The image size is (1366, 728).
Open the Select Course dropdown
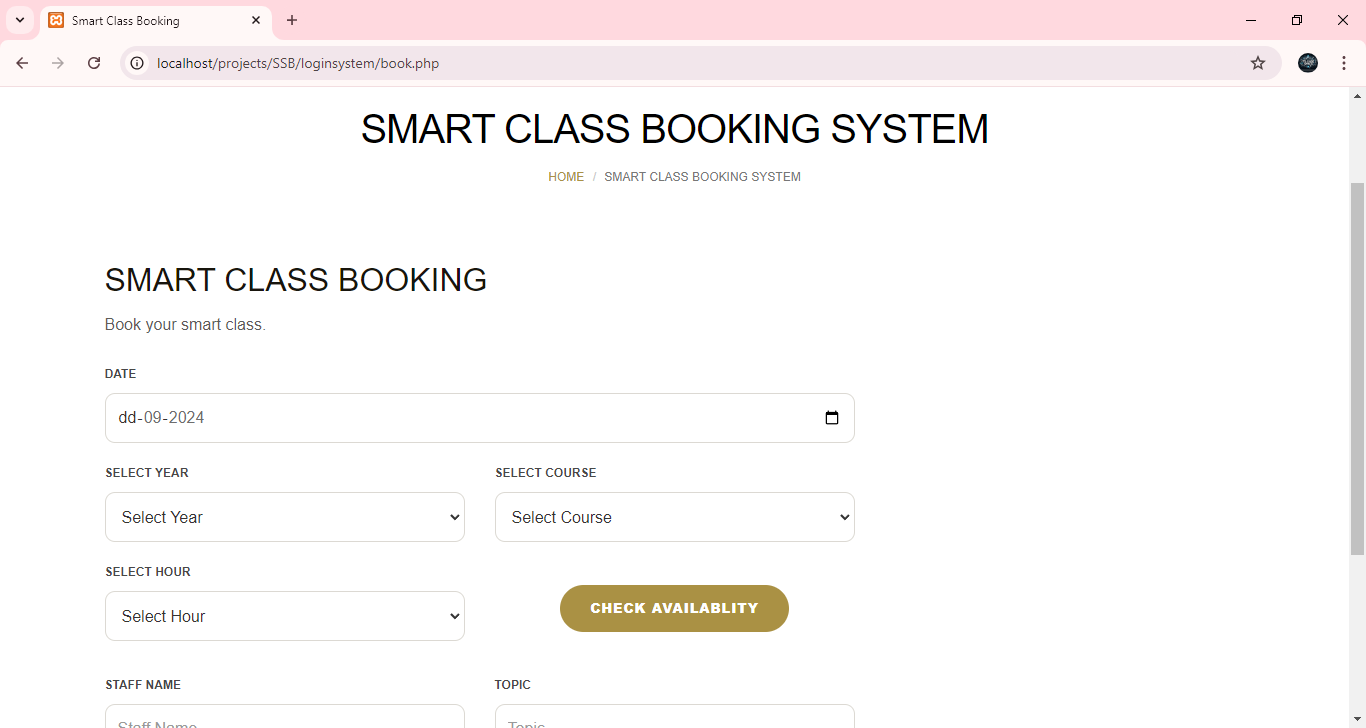[x=674, y=517]
